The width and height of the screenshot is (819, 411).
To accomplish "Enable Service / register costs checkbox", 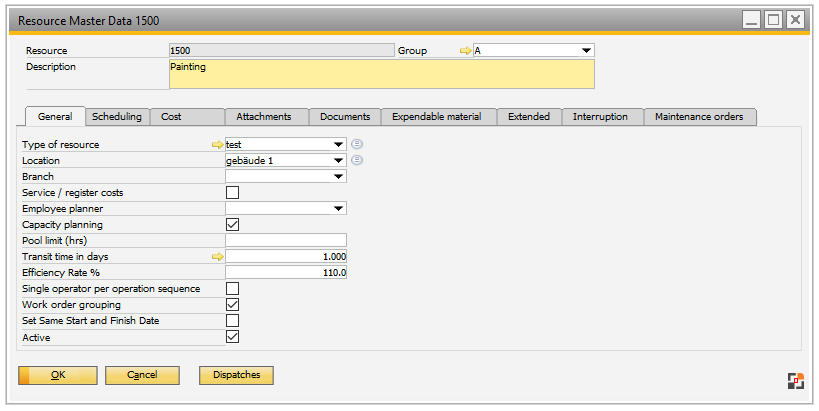I will coord(233,192).
